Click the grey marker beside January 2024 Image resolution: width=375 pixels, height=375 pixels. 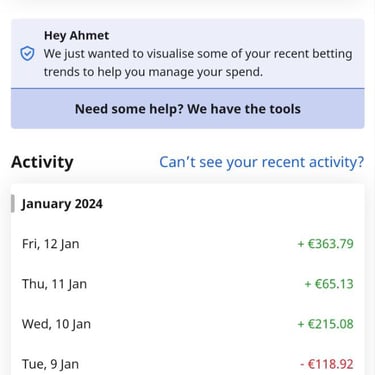[x=13, y=204]
